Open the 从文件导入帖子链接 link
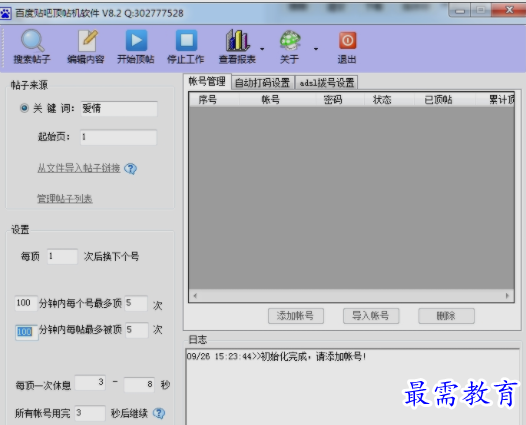 [79, 168]
